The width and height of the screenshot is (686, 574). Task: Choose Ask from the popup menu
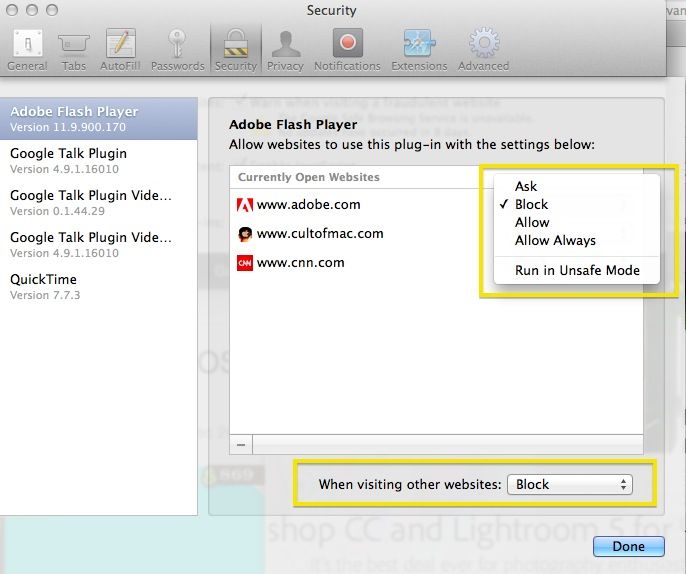[x=526, y=186]
